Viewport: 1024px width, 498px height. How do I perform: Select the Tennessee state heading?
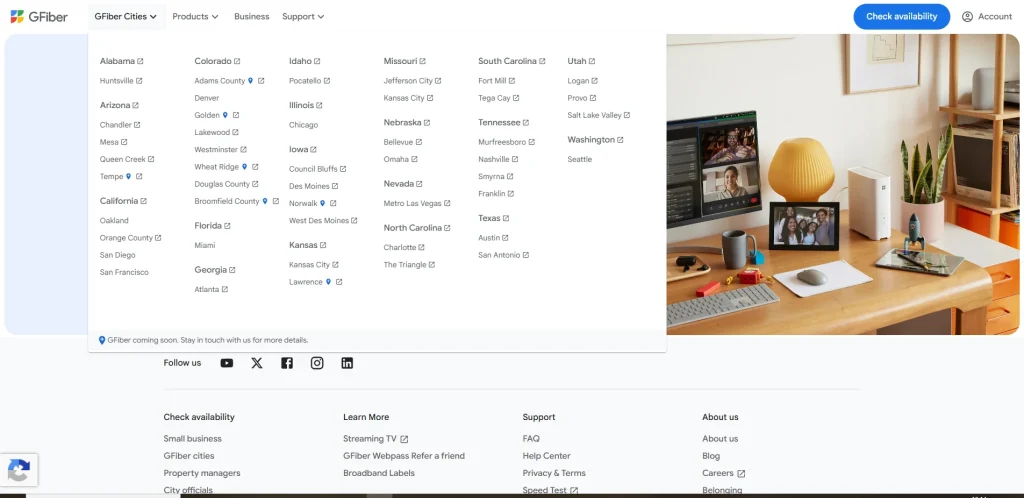pos(499,123)
